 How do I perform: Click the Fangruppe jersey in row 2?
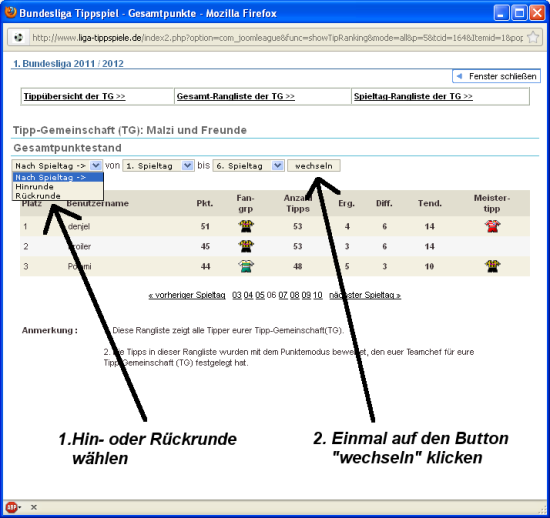246,246
